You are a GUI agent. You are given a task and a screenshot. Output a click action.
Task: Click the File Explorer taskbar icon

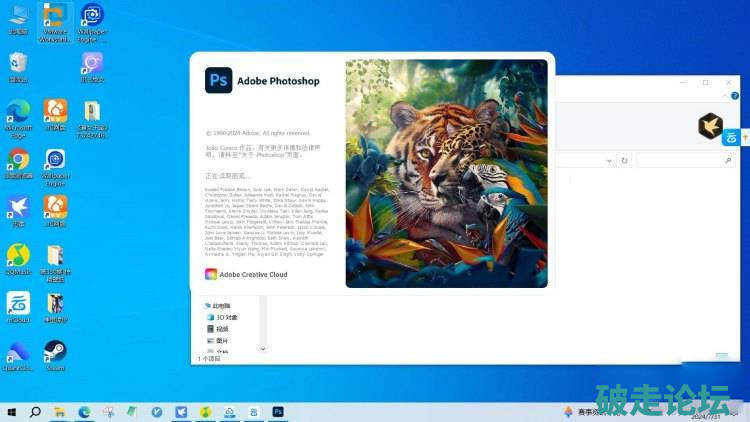point(61,411)
